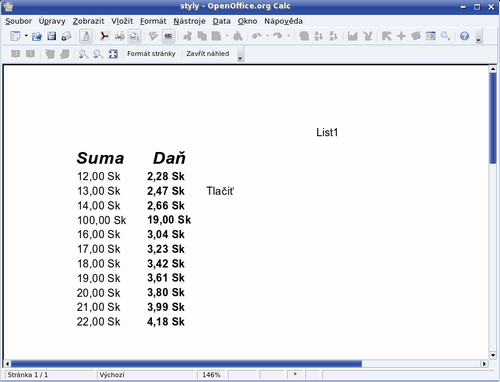Screen dimensions: 500x382
Task: Expand the main toolbar overflow arrow
Action: [x=478, y=36]
